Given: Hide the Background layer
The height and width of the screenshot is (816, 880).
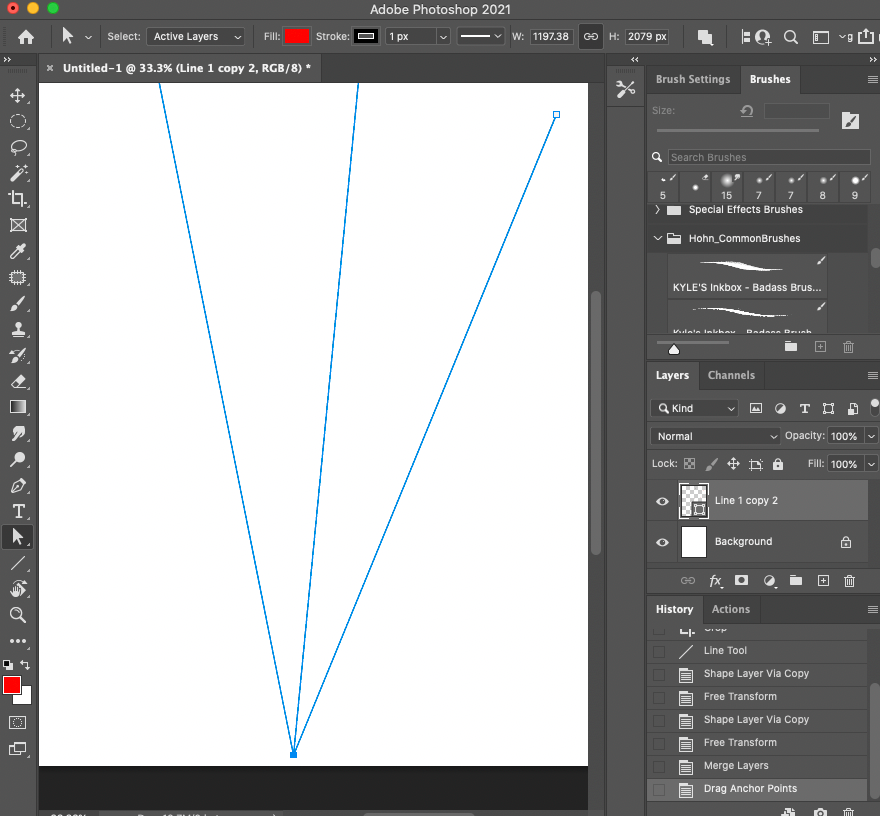Looking at the screenshot, I should click(x=662, y=542).
